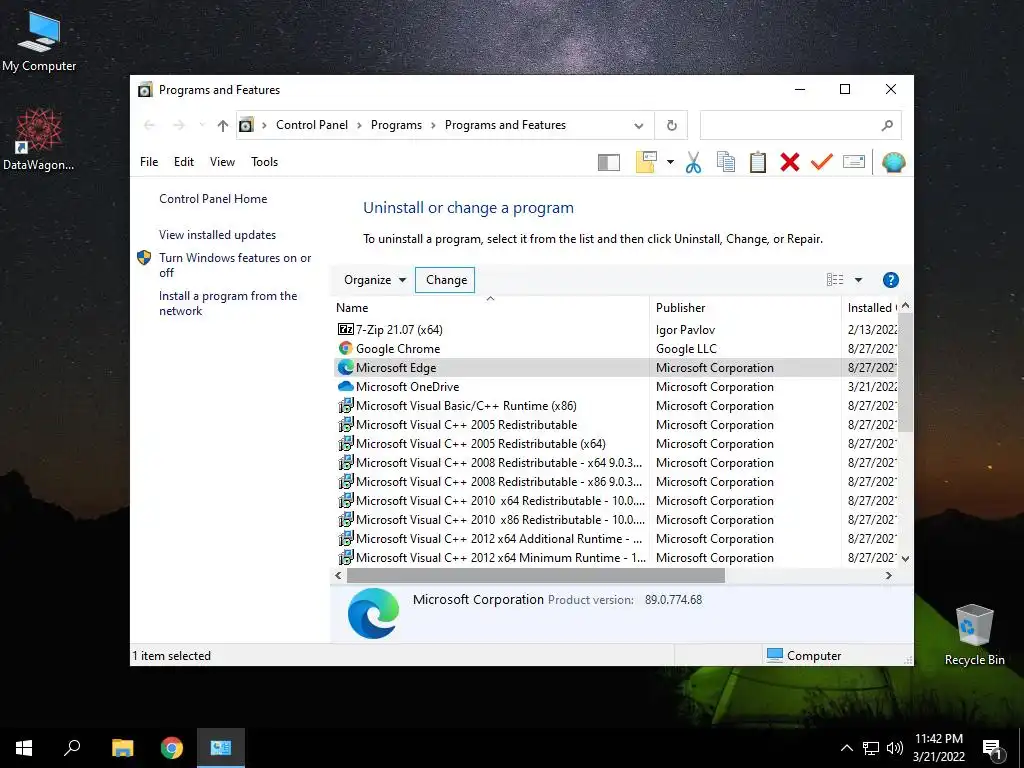
Task: Click the network tray icon
Action: [x=871, y=748]
